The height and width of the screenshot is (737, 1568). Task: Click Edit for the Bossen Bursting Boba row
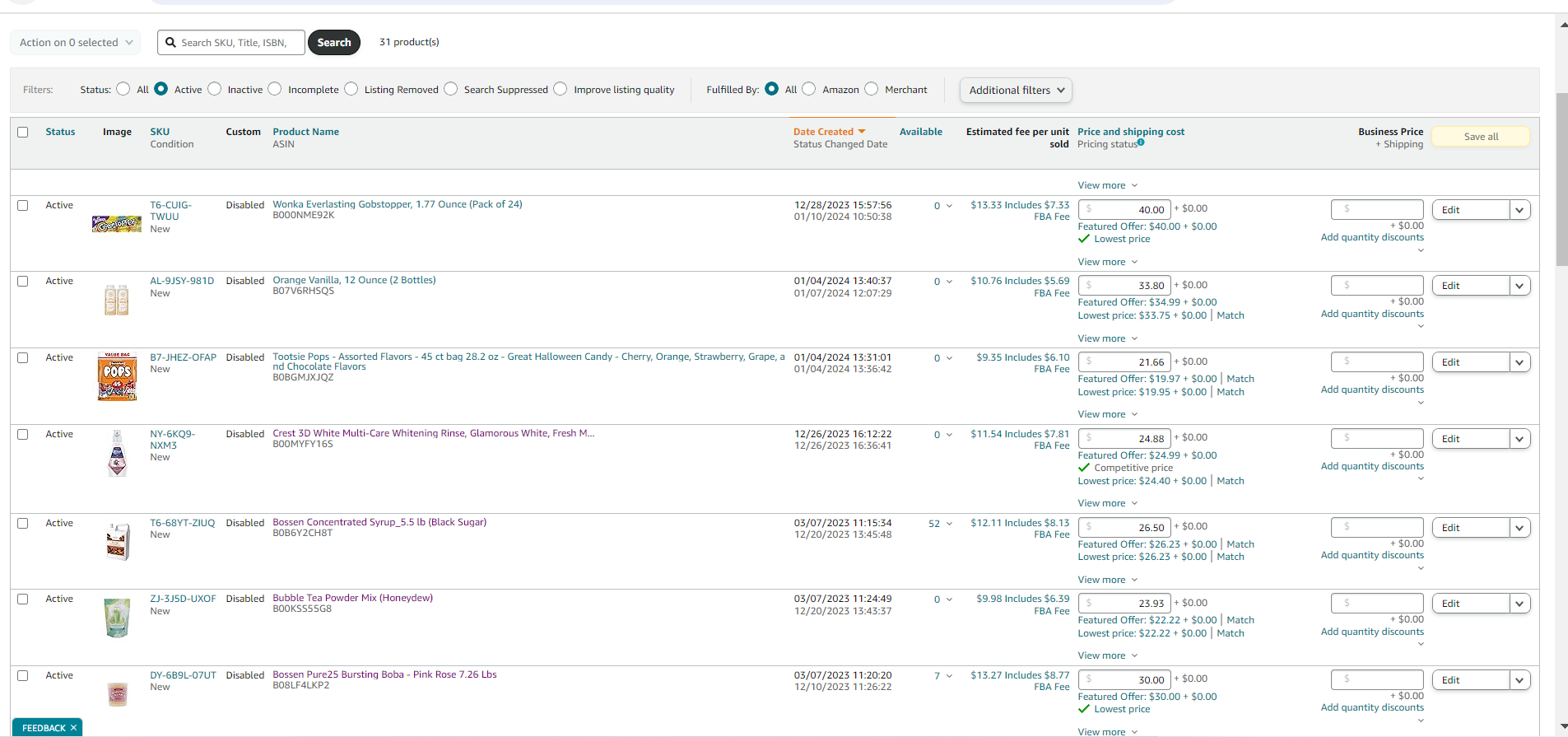pyautogui.click(x=1471, y=680)
